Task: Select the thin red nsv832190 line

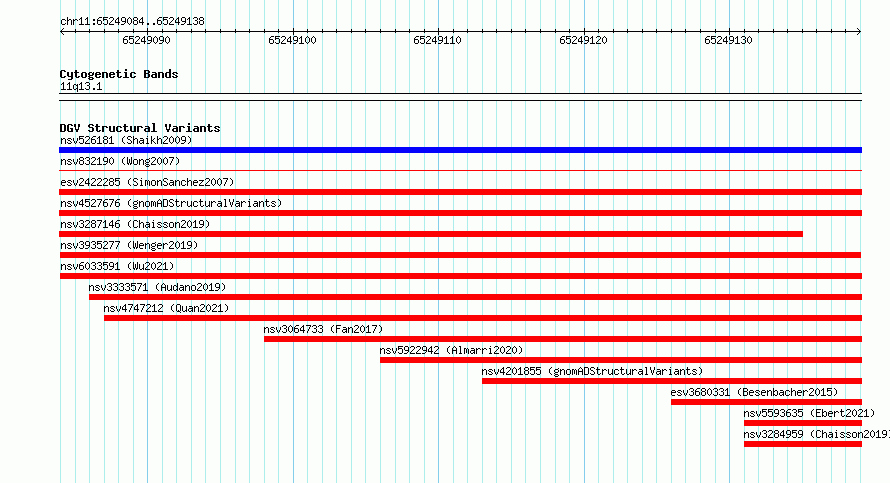Action: click(460, 170)
